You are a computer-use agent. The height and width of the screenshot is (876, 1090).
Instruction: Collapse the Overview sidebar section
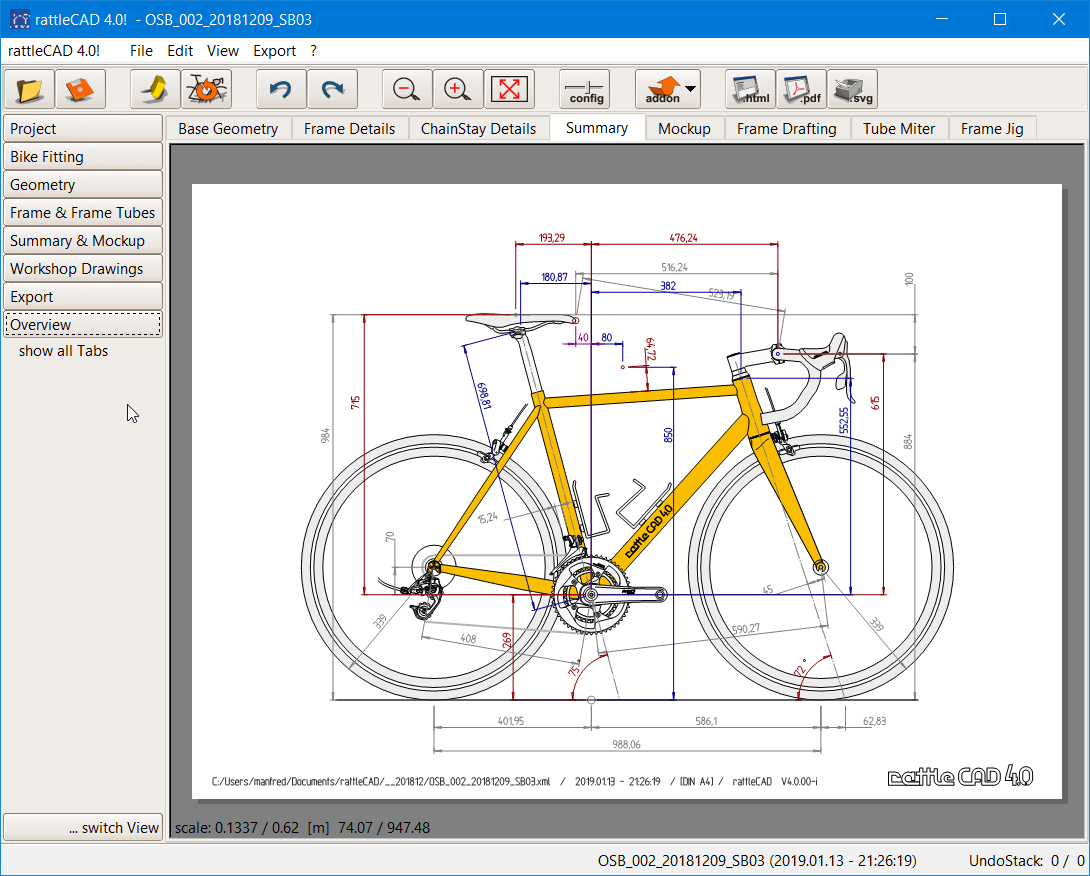tap(83, 325)
